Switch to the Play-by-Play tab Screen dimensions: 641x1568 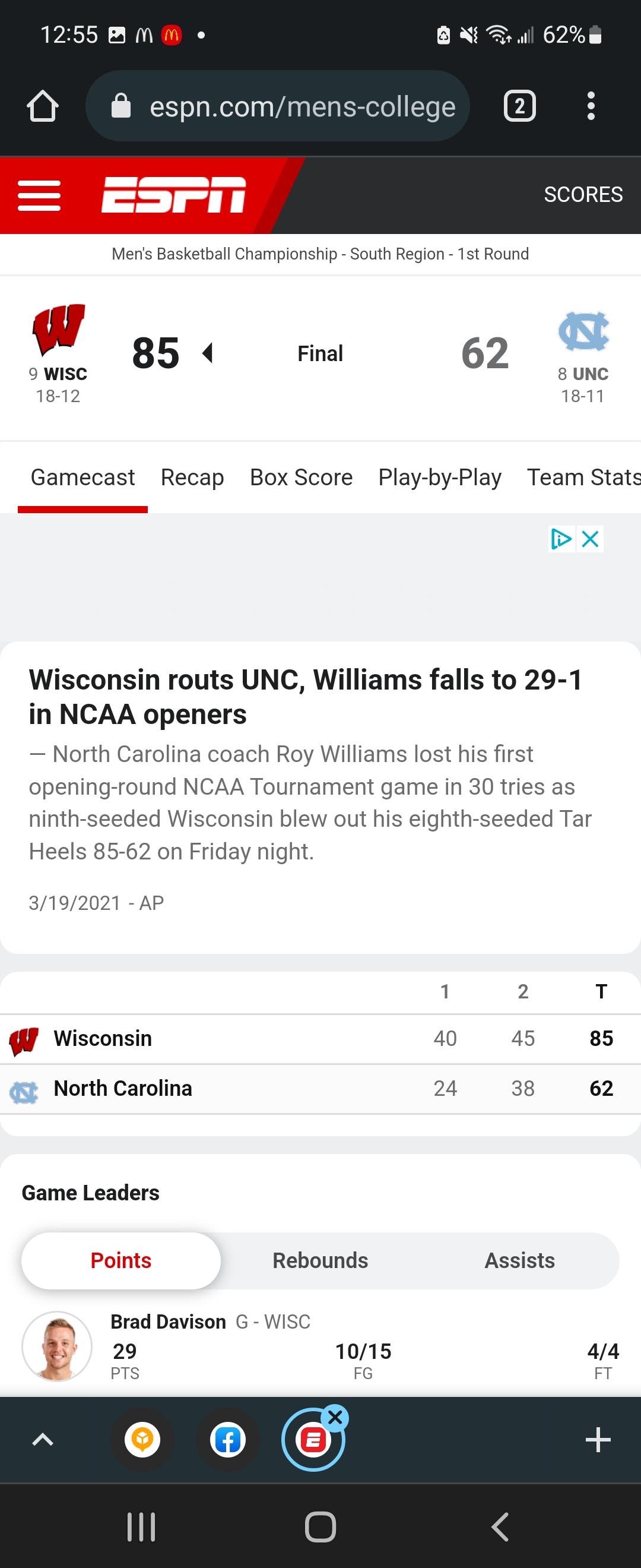click(x=440, y=477)
